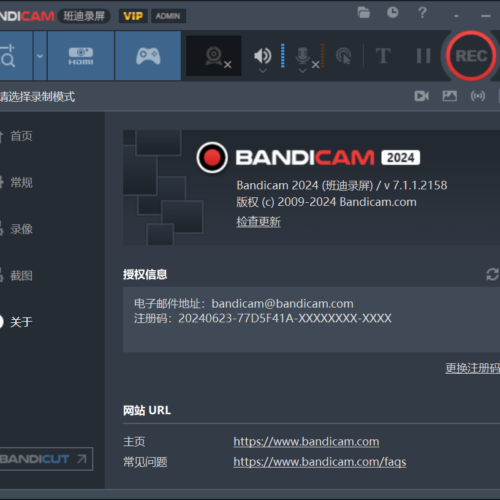Click the 班迪录屏 title label

coord(84,16)
